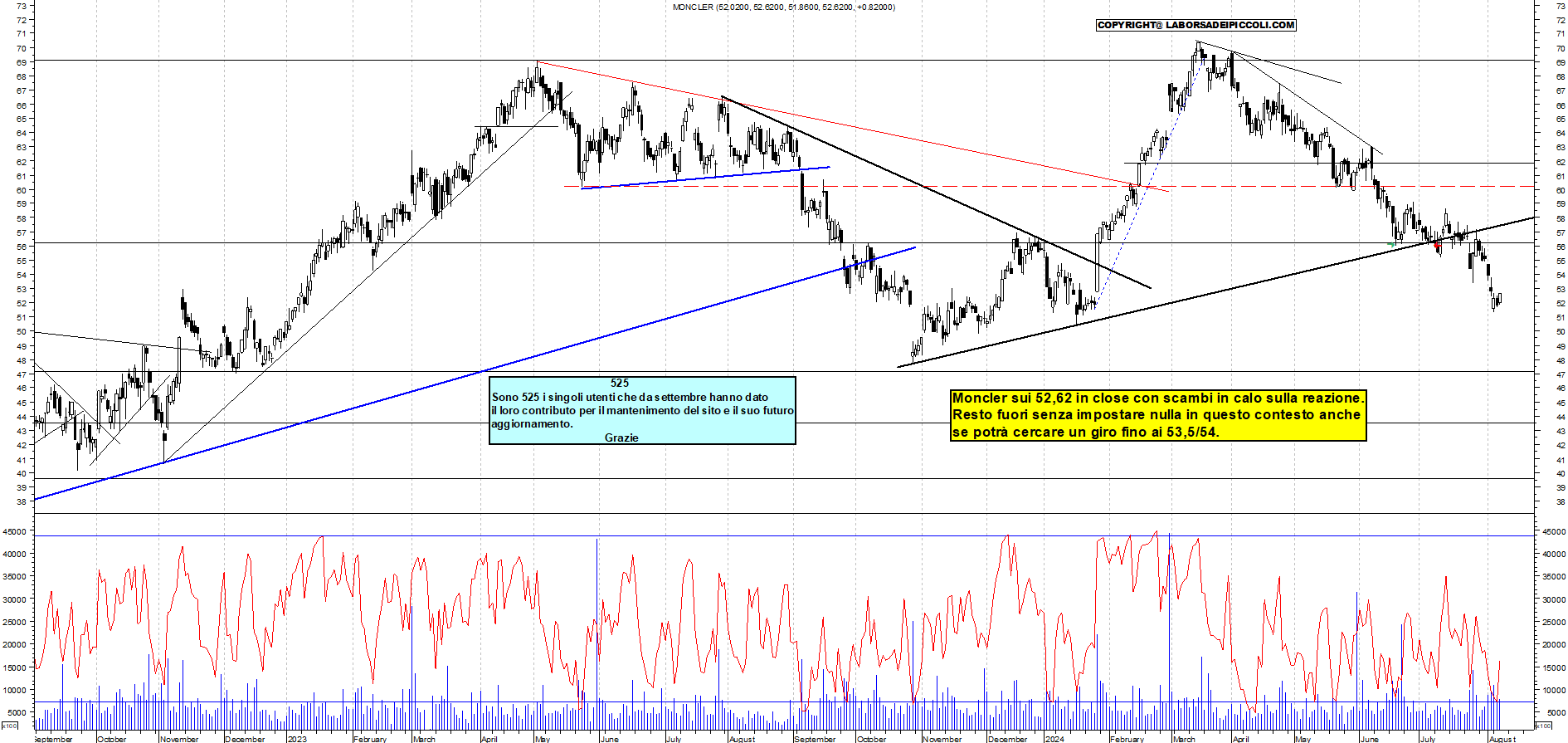Click 47 on the left price axis

click(22, 374)
